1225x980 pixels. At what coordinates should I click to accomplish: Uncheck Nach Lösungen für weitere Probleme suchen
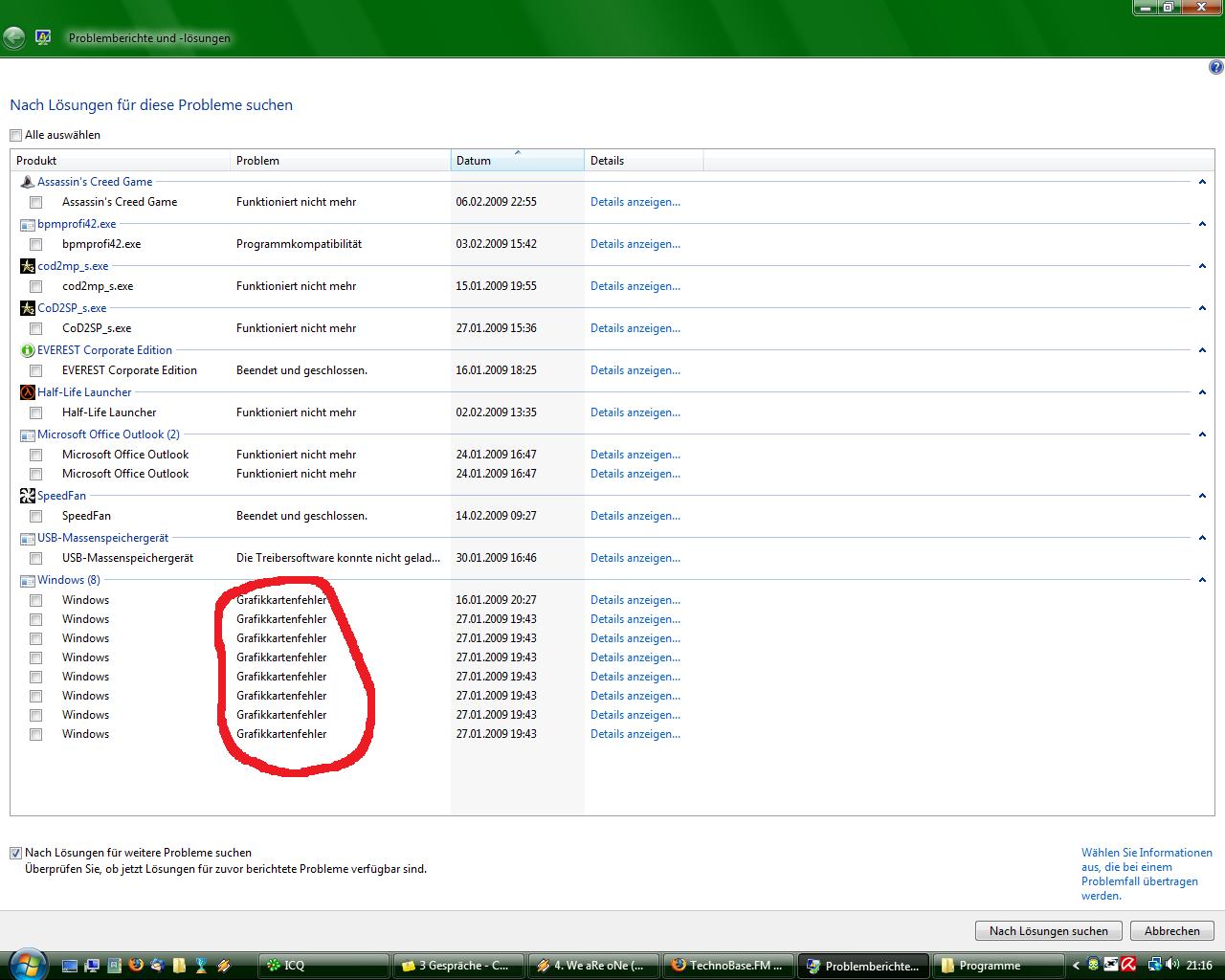pos(16,853)
